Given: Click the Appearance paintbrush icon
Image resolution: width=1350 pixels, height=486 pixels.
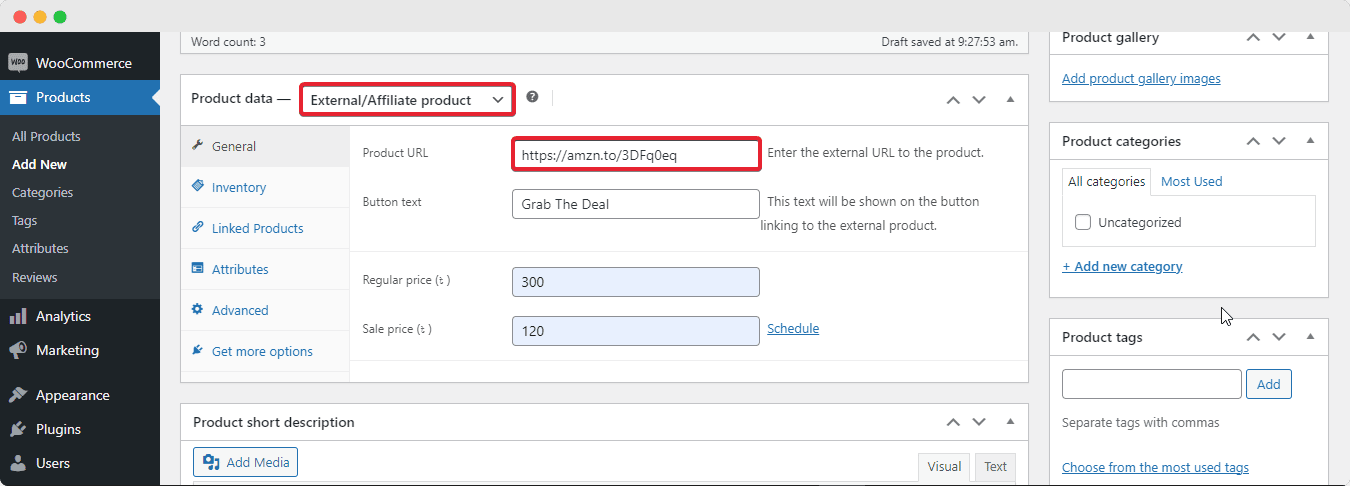Looking at the screenshot, I should tap(18, 395).
